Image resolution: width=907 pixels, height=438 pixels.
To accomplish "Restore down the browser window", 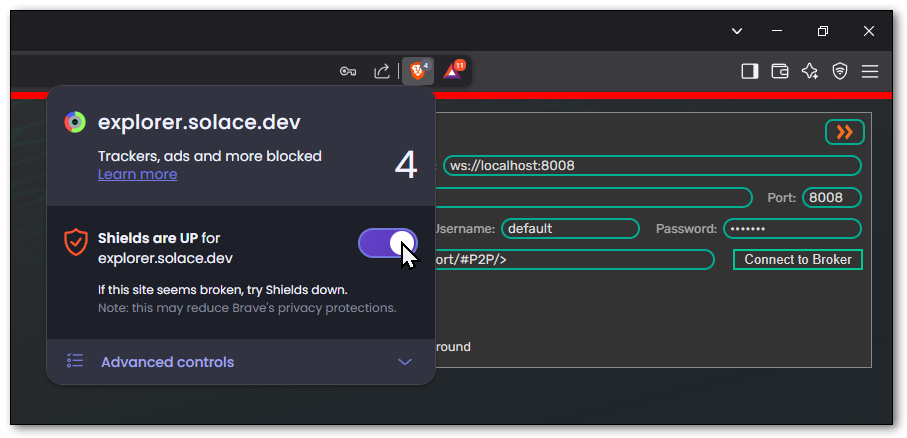I will 823,31.
